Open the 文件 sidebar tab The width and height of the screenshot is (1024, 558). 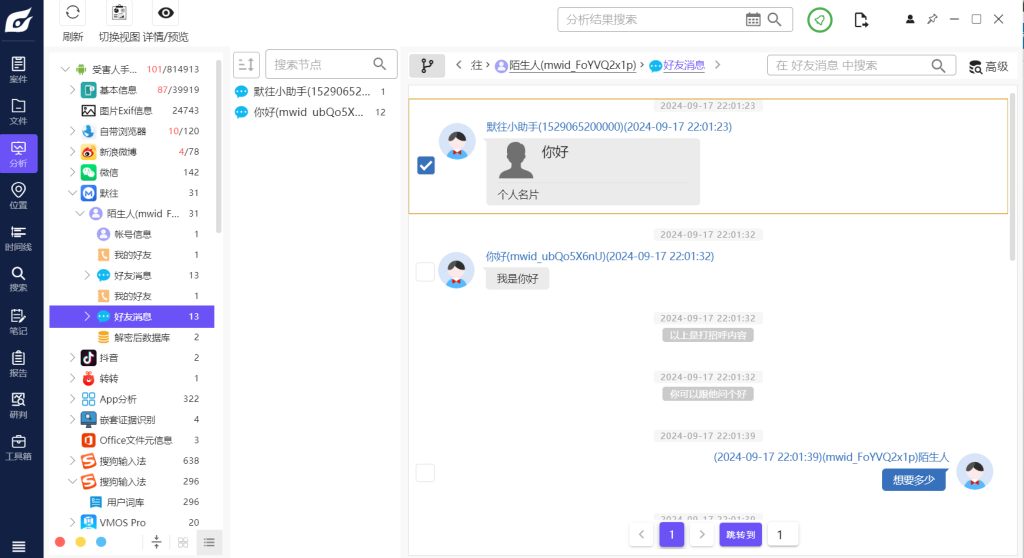pyautogui.click(x=18, y=112)
